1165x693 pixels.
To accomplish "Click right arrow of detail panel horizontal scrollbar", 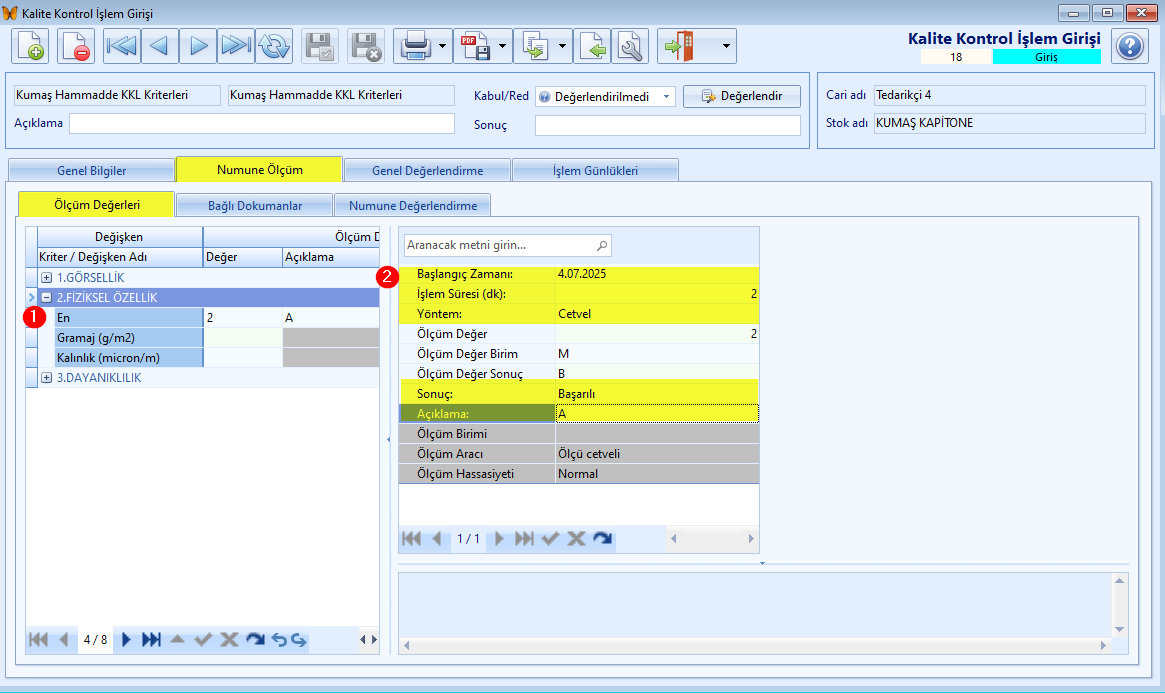I will click(750, 539).
